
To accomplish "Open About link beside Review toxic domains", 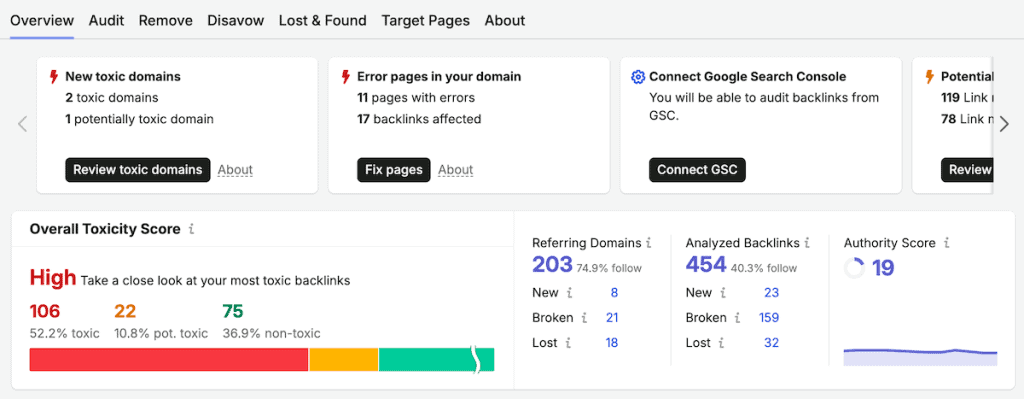I will click(235, 170).
